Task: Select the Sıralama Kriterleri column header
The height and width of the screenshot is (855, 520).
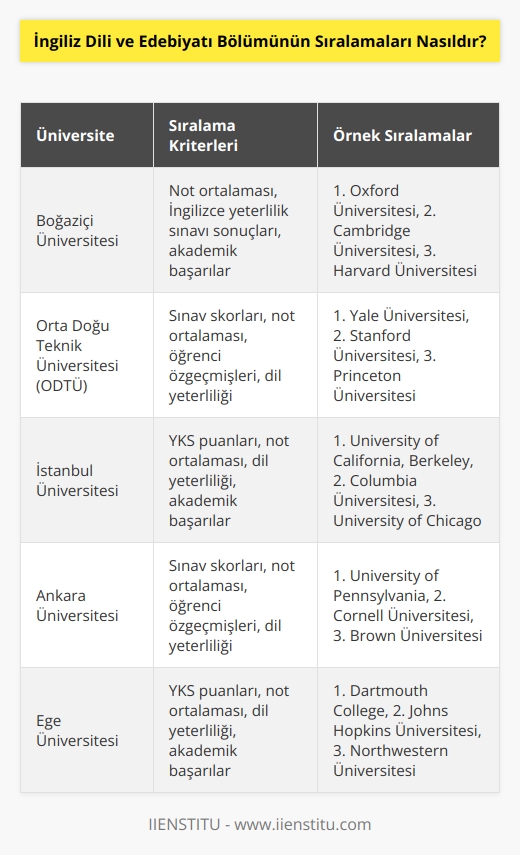Action: (235, 135)
